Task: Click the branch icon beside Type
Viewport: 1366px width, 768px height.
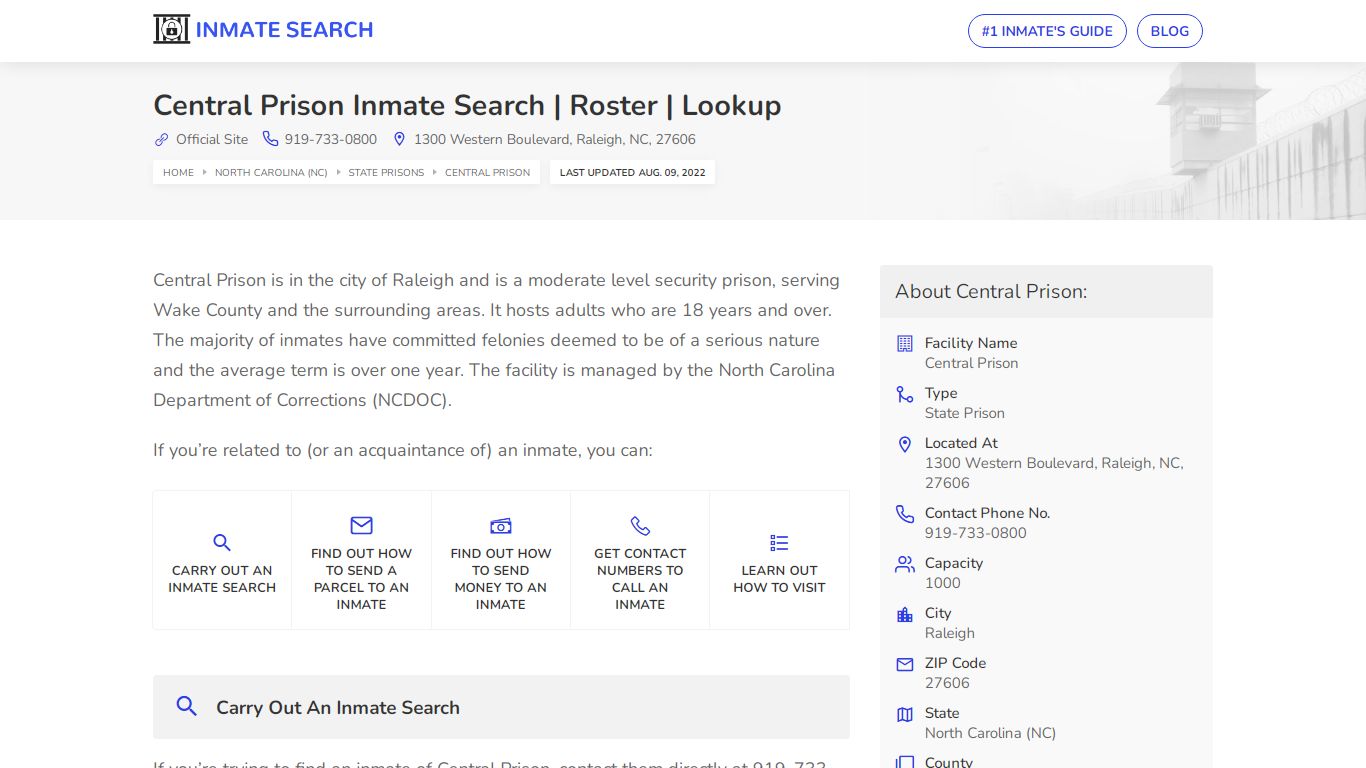Action: pyautogui.click(x=905, y=394)
